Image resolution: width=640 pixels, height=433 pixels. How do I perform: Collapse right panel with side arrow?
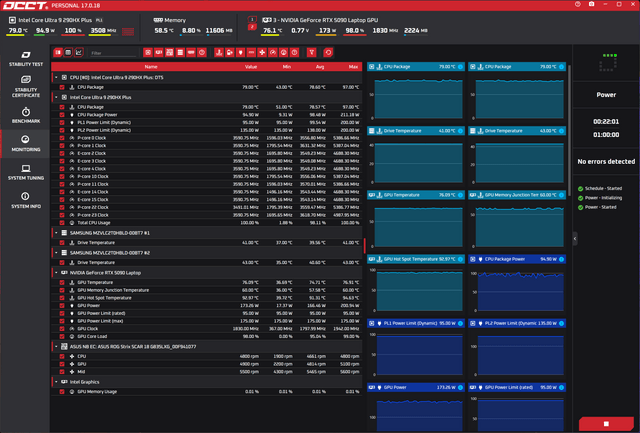[575, 238]
